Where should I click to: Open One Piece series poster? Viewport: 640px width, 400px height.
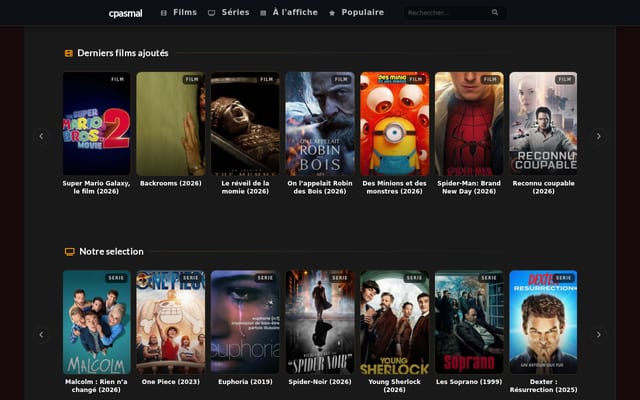pos(171,322)
